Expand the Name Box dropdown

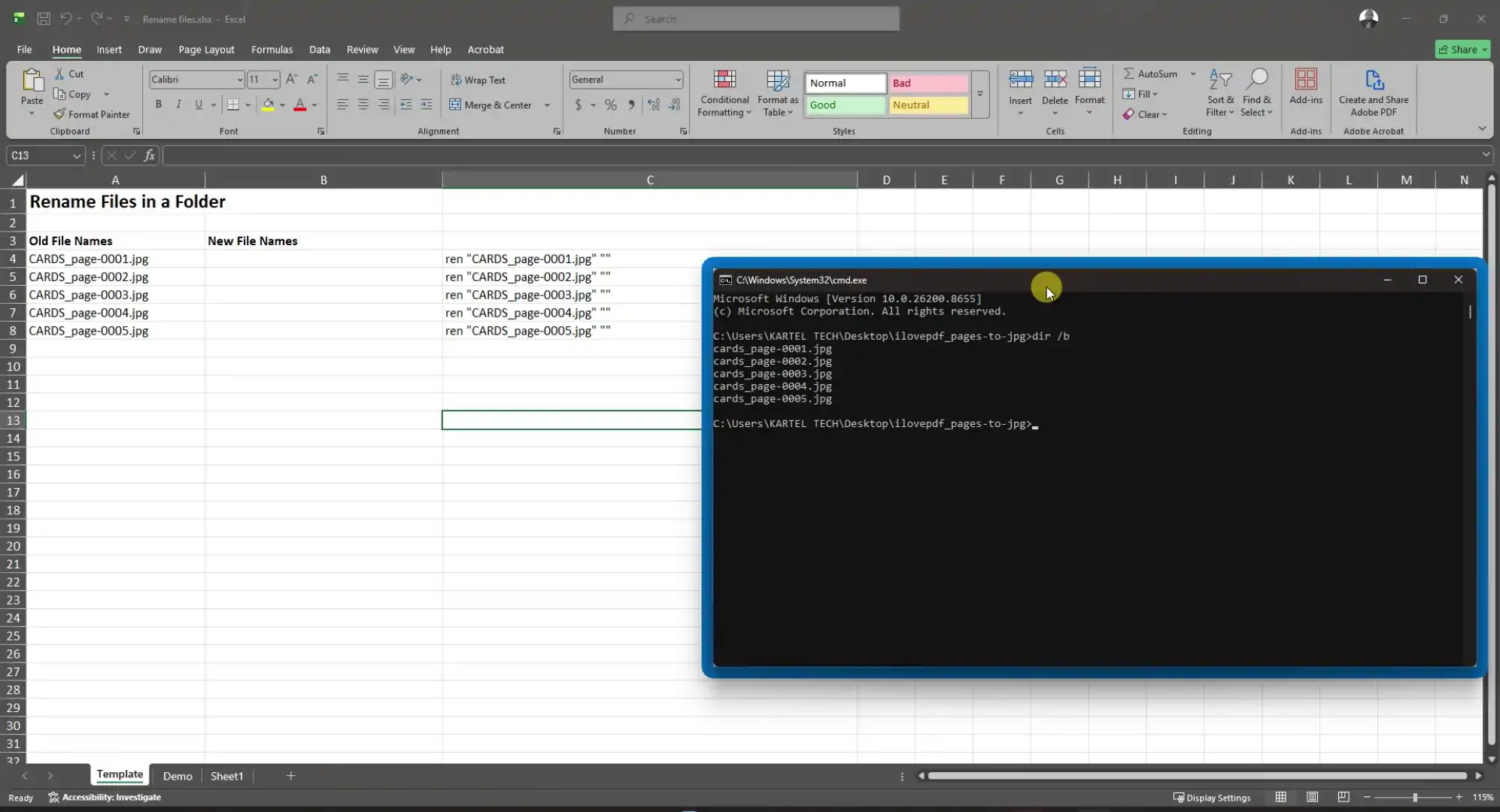[76, 156]
